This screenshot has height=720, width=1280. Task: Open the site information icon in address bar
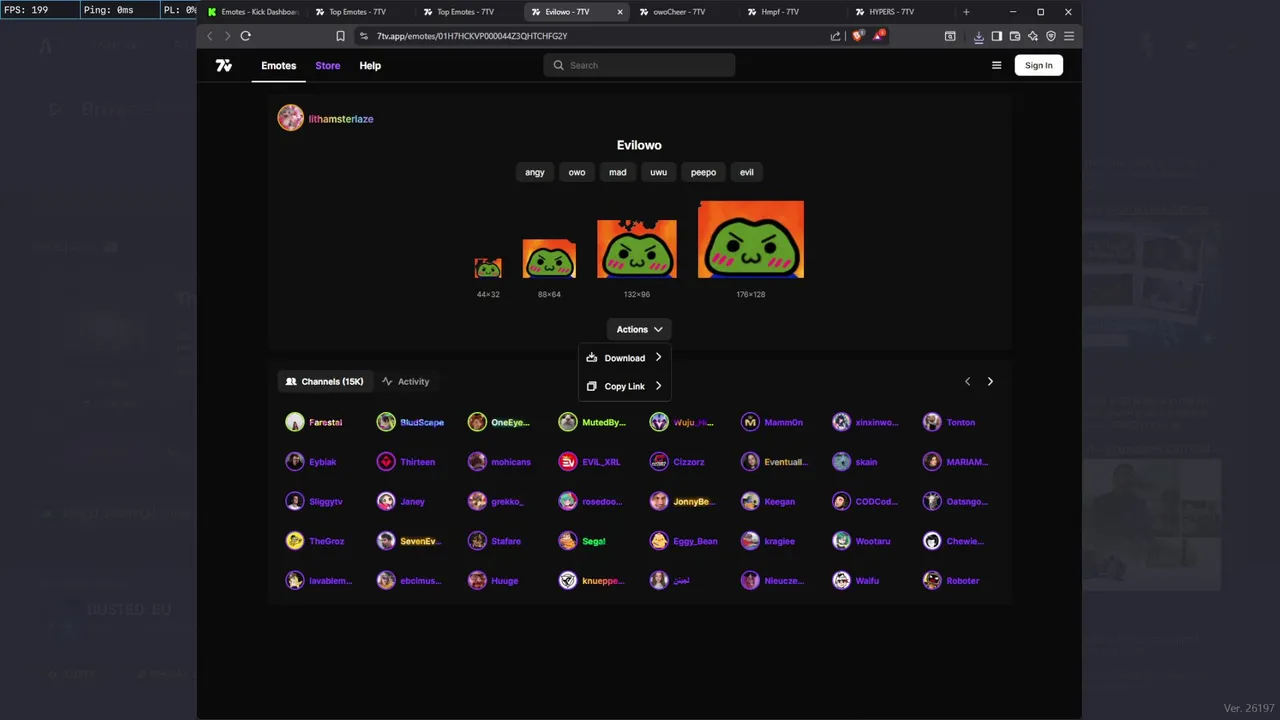coord(364,36)
